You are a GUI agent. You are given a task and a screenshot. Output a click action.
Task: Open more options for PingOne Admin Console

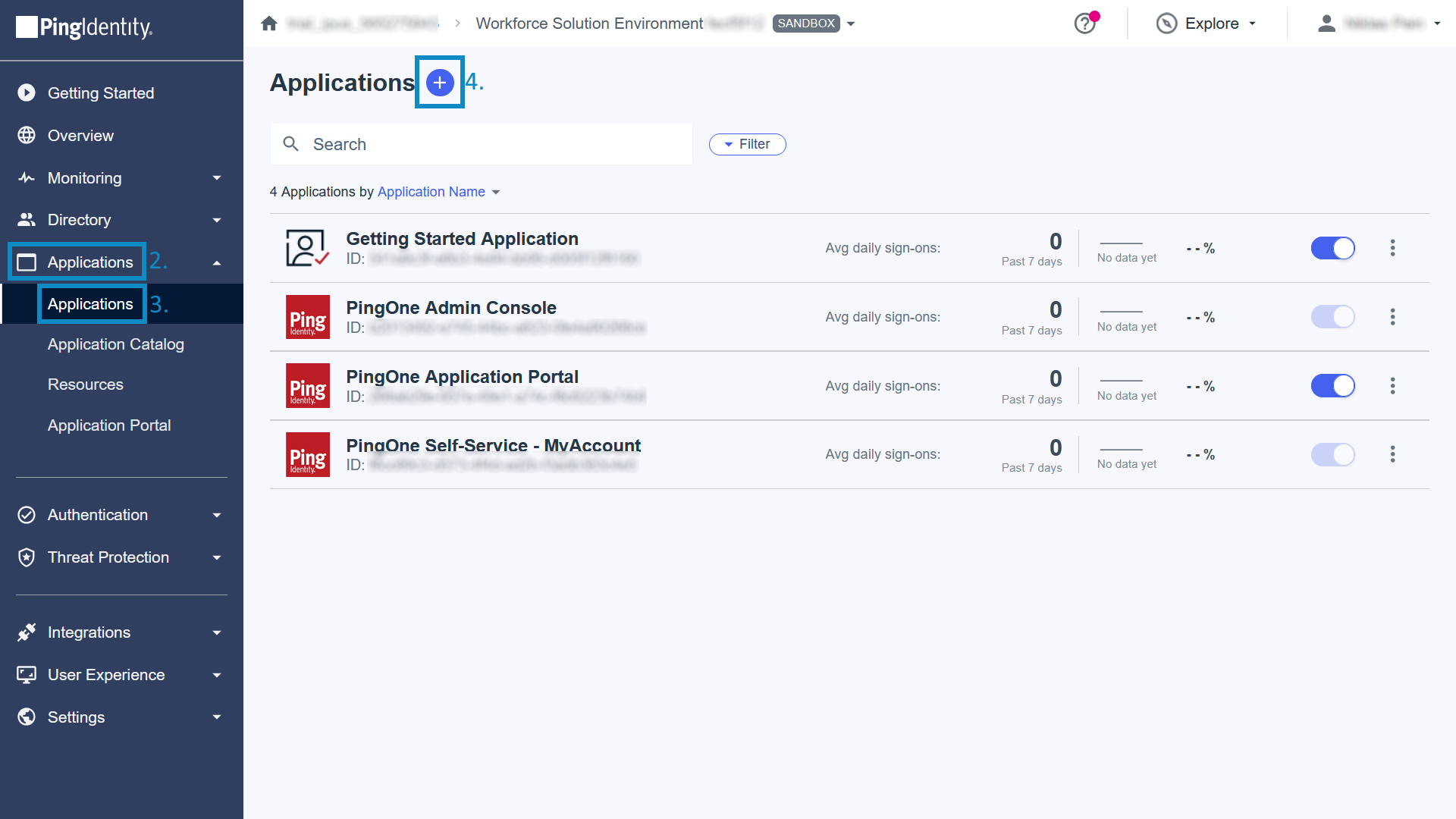coord(1392,317)
